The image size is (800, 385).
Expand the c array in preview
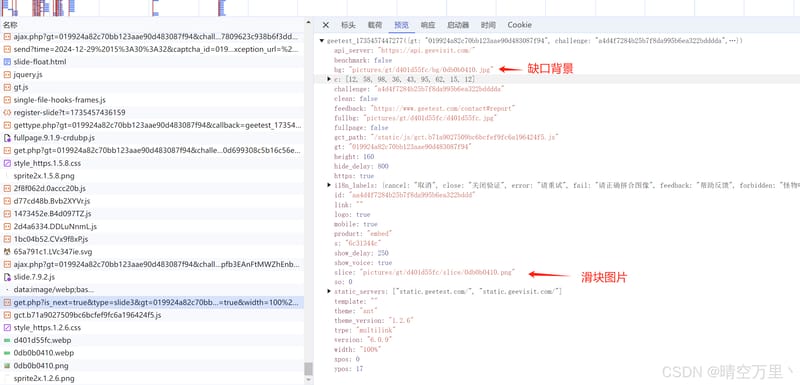pos(329,79)
